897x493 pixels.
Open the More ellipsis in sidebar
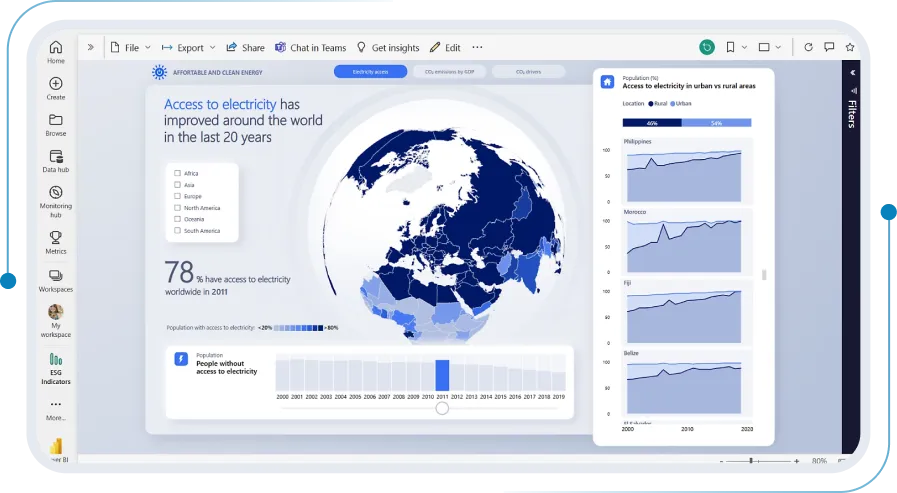pos(55,404)
